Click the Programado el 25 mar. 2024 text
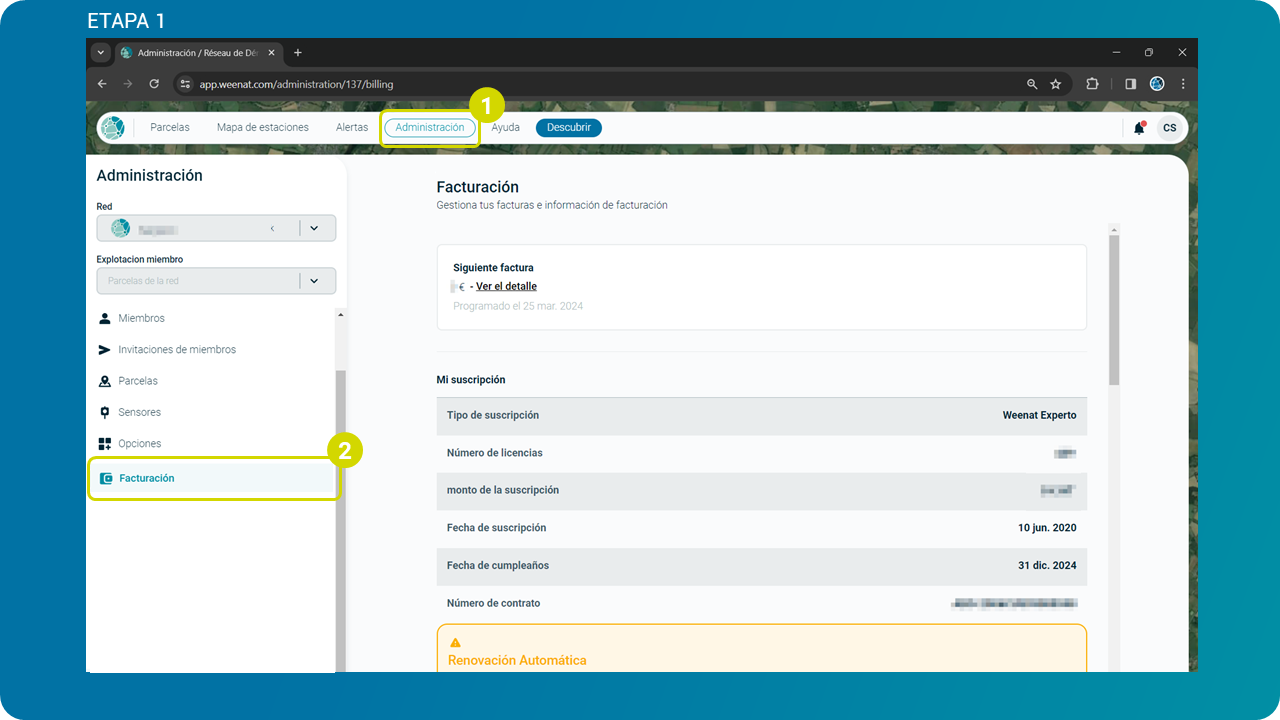This screenshot has height=720, width=1280. (x=518, y=306)
